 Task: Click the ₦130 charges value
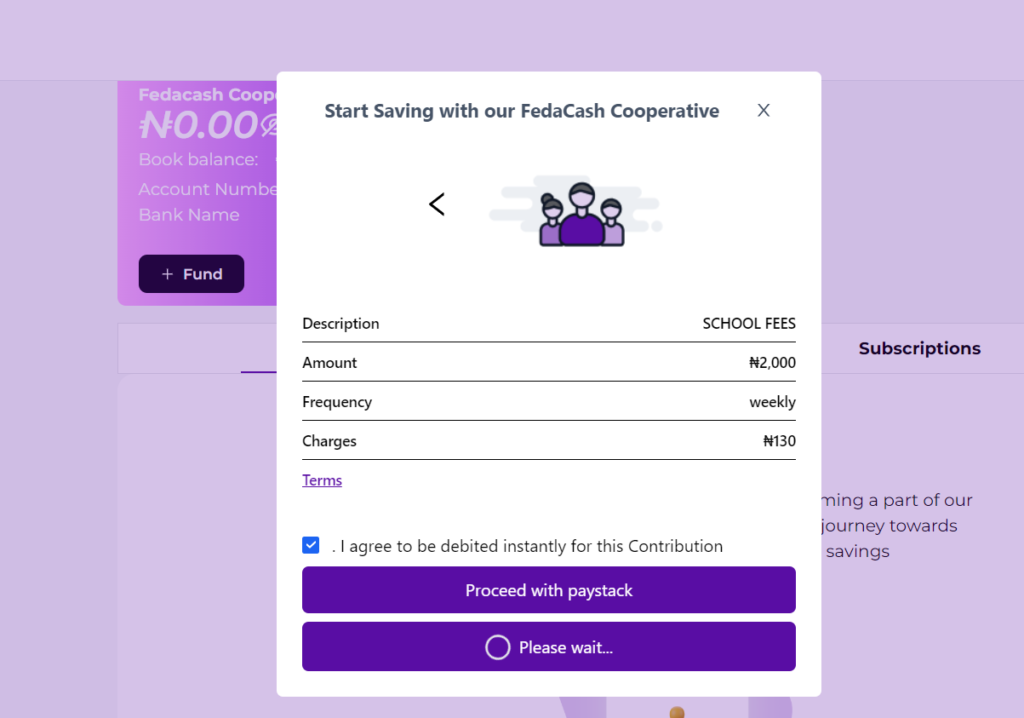[x=779, y=440]
